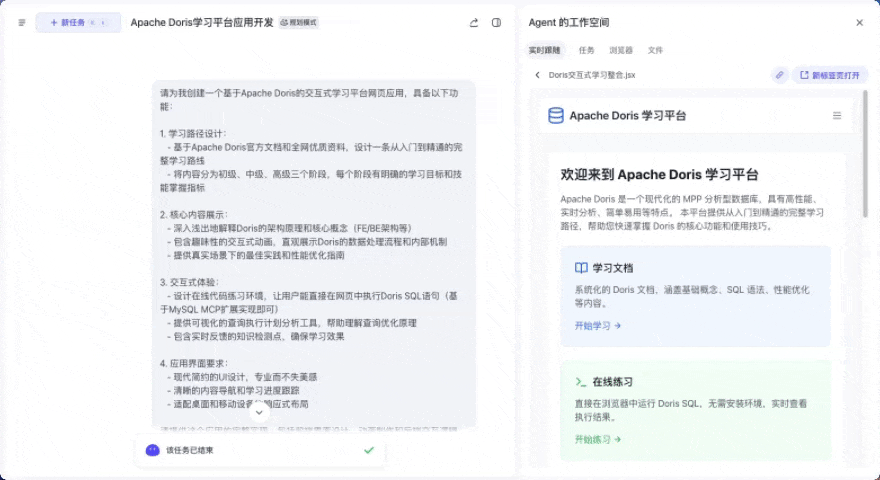
Task: Switch to the 任务 tab
Action: tap(586, 50)
